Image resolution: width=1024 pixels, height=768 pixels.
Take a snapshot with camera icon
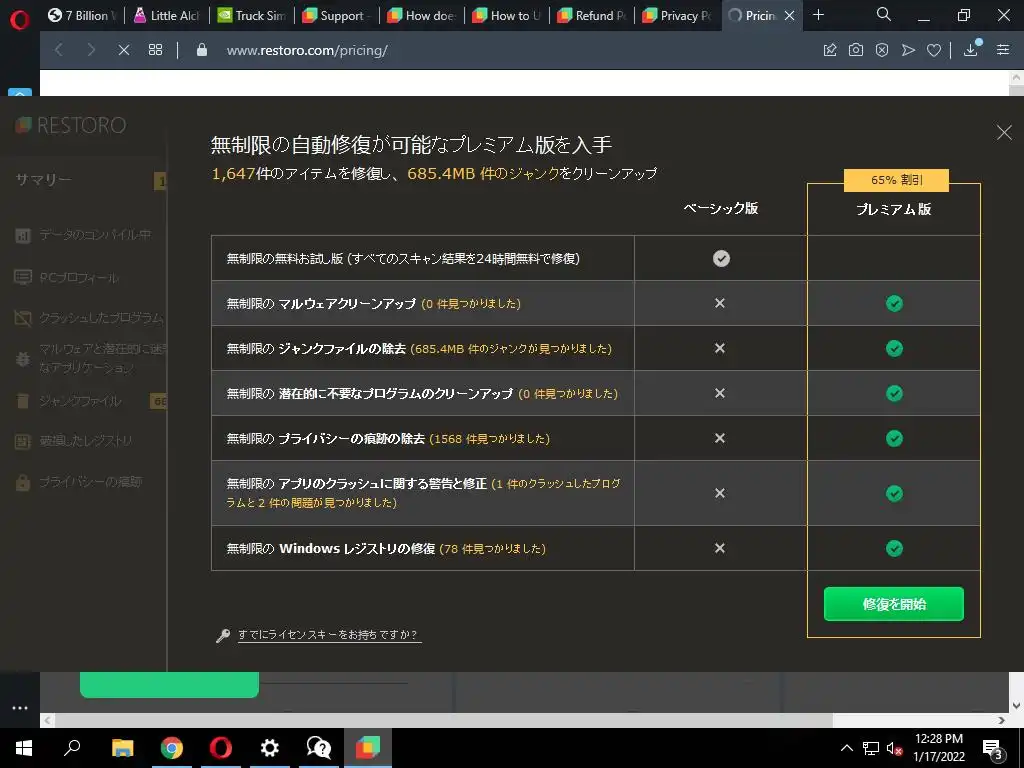tap(856, 50)
